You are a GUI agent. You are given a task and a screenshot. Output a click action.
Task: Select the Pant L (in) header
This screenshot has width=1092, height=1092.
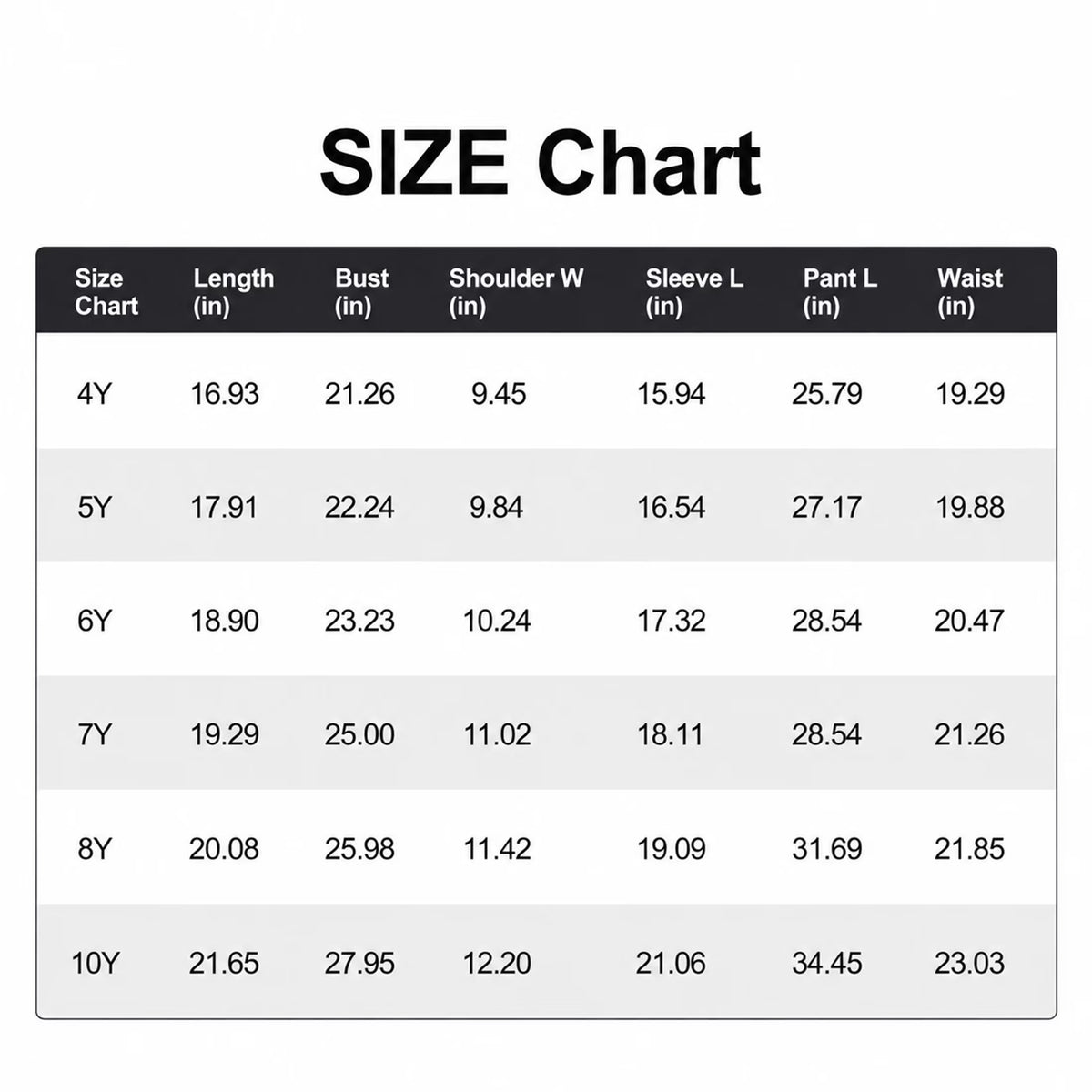(x=839, y=292)
